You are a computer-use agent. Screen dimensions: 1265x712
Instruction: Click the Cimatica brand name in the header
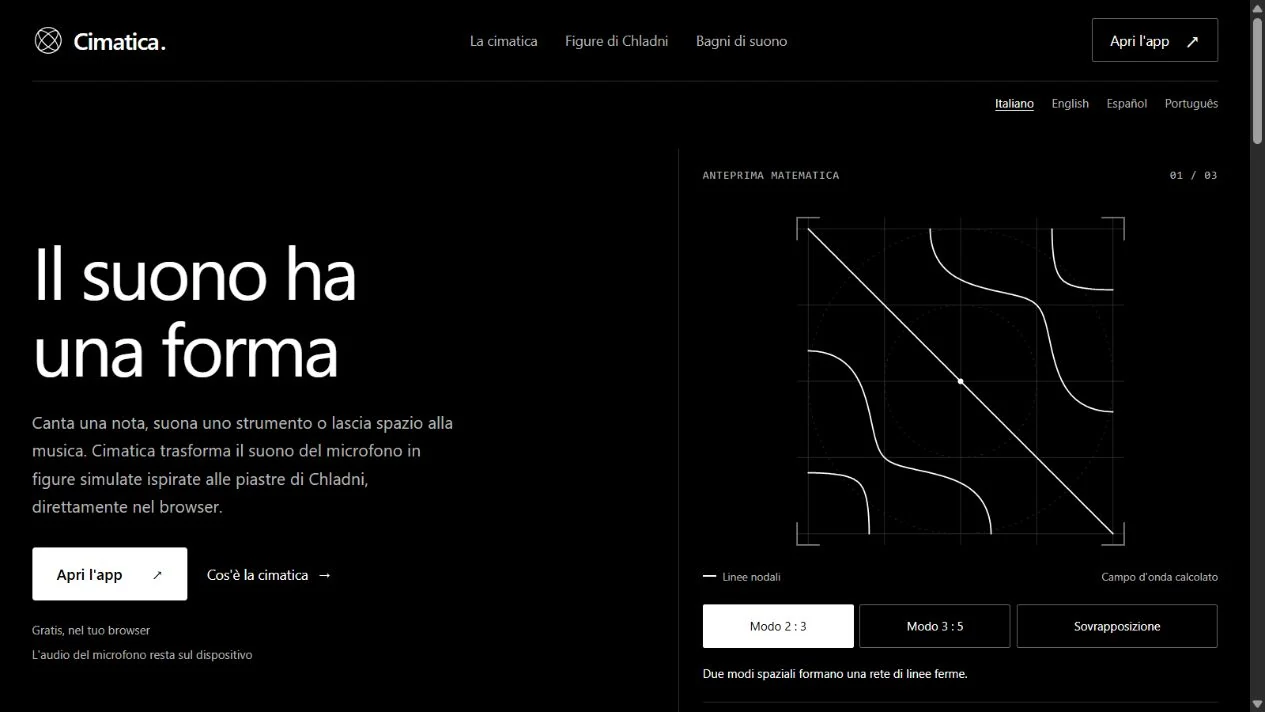(119, 42)
